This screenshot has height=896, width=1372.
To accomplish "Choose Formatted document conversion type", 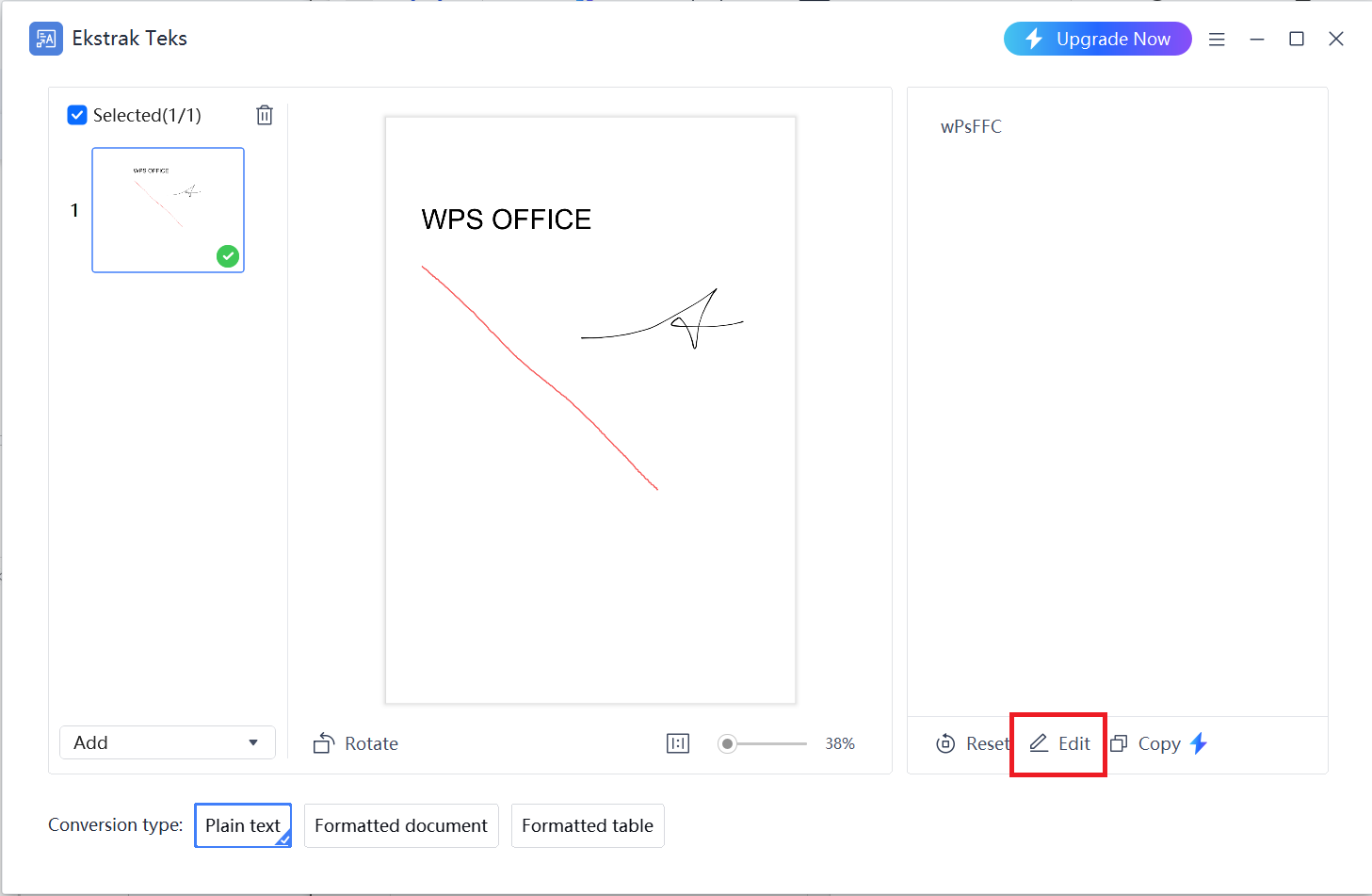I will (x=401, y=825).
